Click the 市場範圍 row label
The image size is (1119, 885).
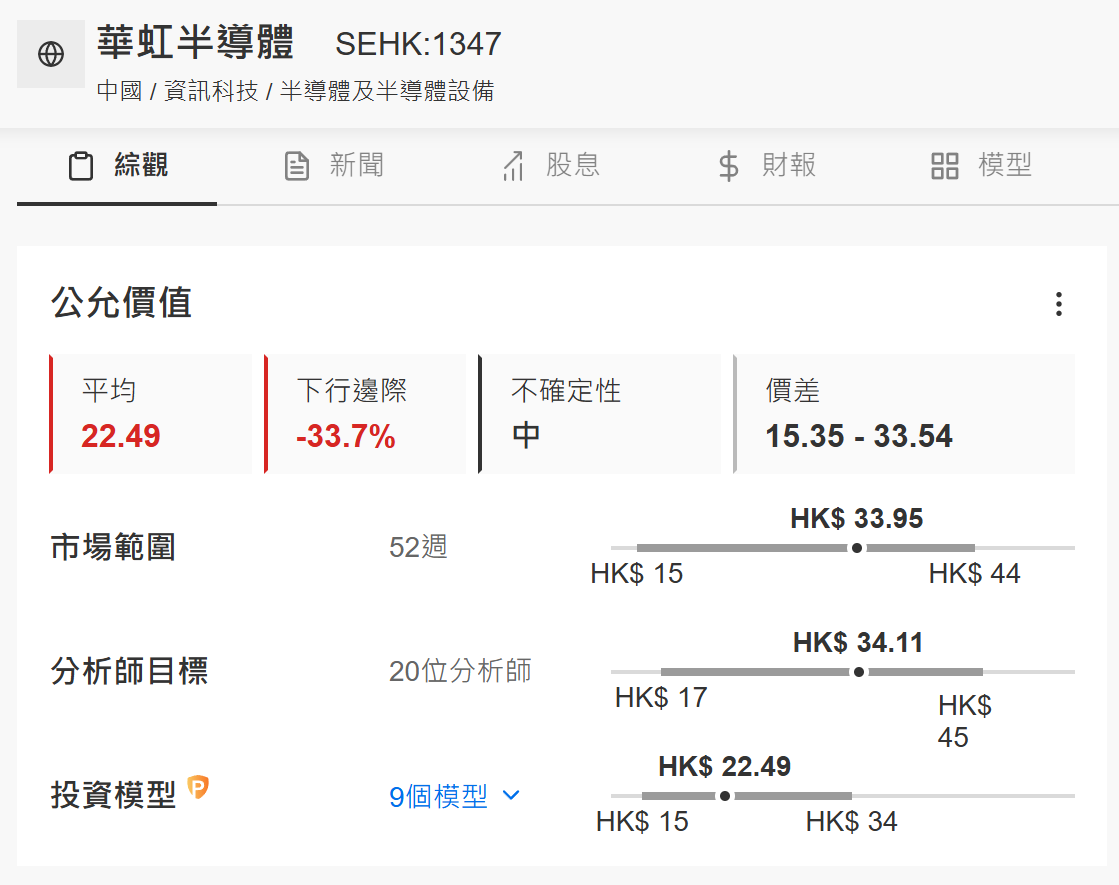coord(113,548)
